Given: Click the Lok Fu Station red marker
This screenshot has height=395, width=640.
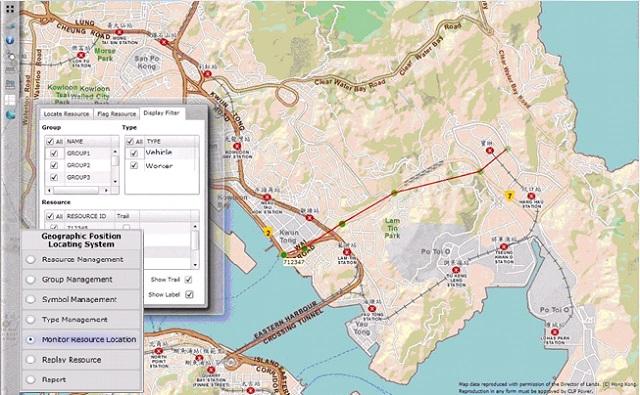Looking at the screenshot, I should (x=81, y=55).
